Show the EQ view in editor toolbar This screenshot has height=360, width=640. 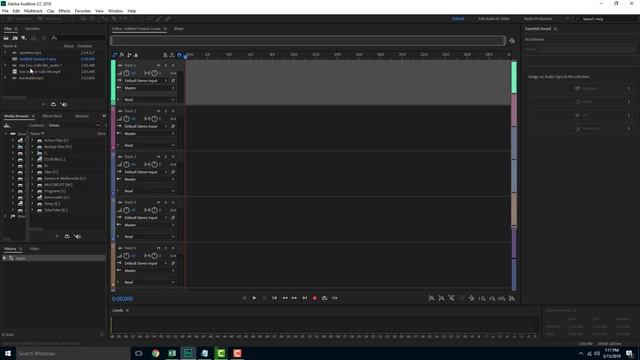[136, 55]
